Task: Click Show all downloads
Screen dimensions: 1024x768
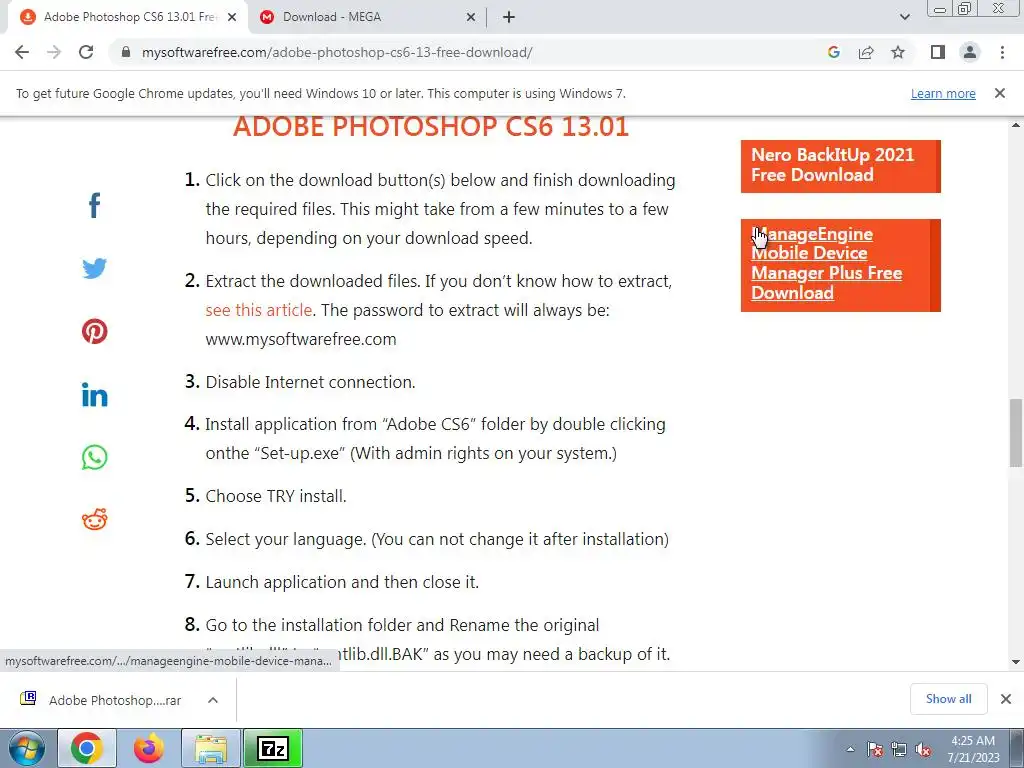Action: (948, 699)
